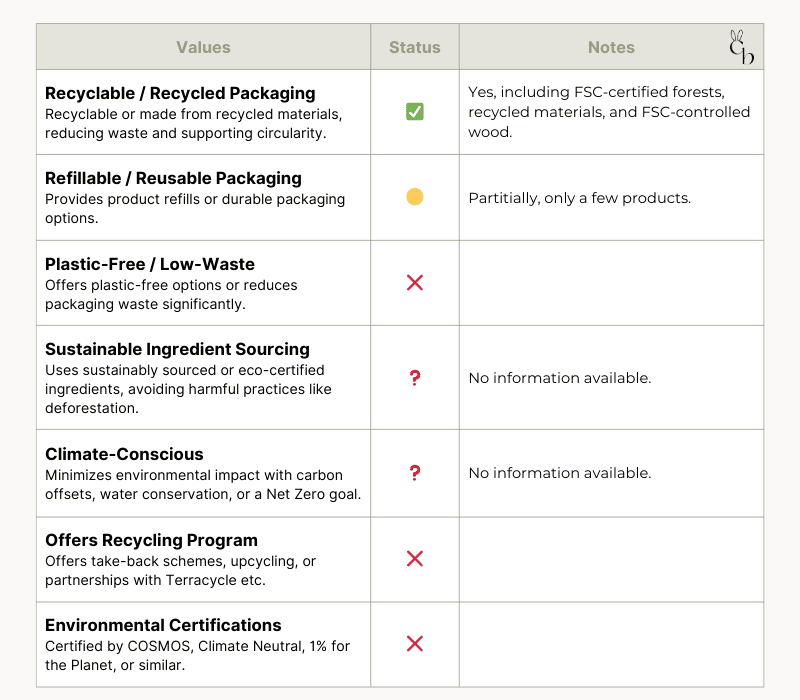Click the Plastic-Free / Low-Waste heading
Viewport: 800px width, 700px height.
point(149,264)
